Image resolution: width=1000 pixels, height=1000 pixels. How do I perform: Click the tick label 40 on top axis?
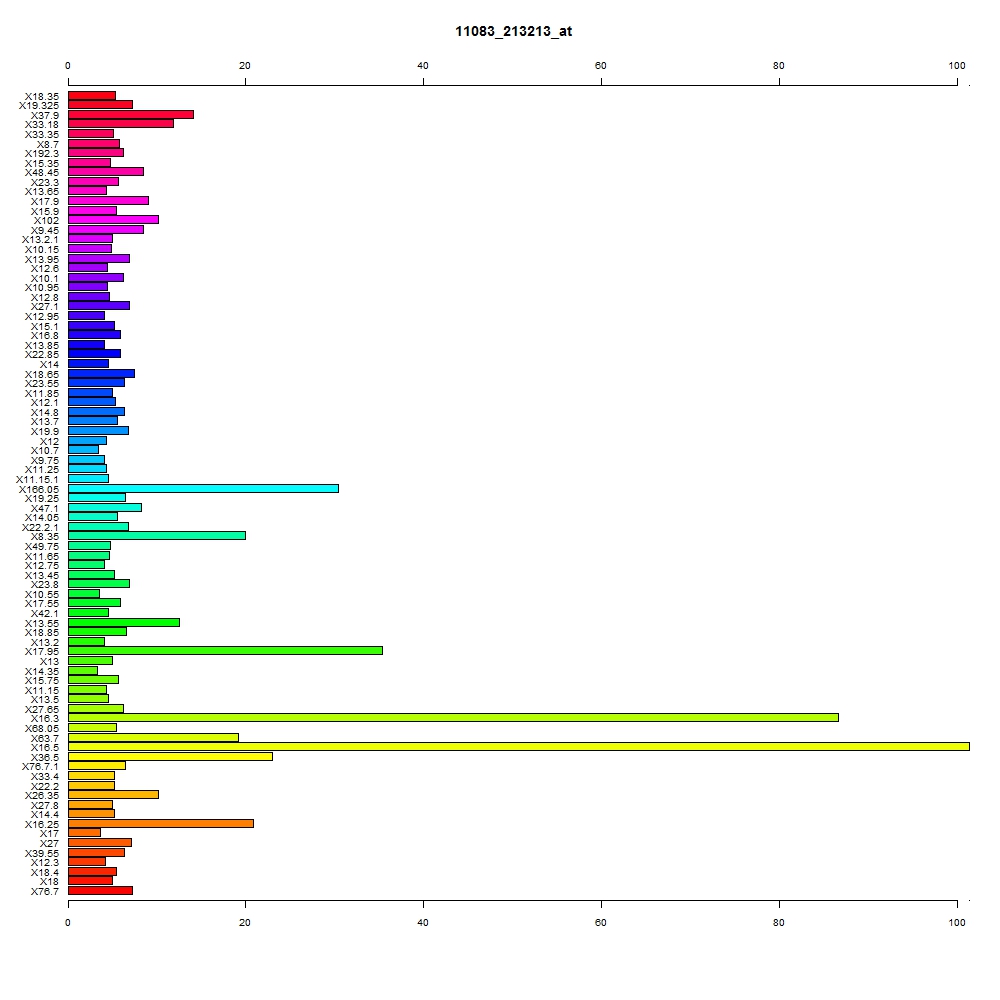pos(423,66)
